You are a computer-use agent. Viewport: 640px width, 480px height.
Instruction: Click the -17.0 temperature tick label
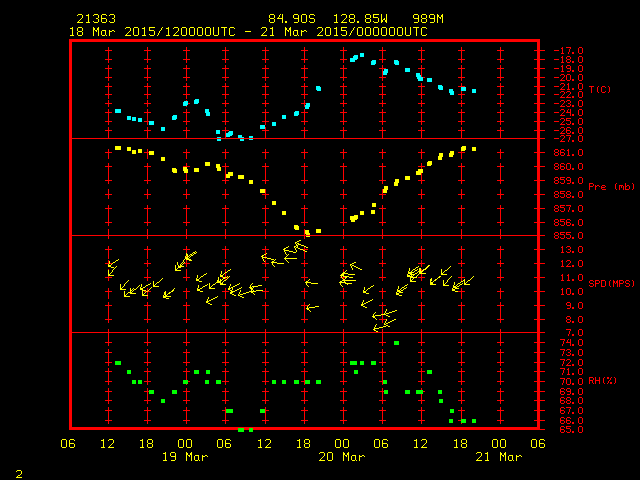pyautogui.click(x=569, y=51)
